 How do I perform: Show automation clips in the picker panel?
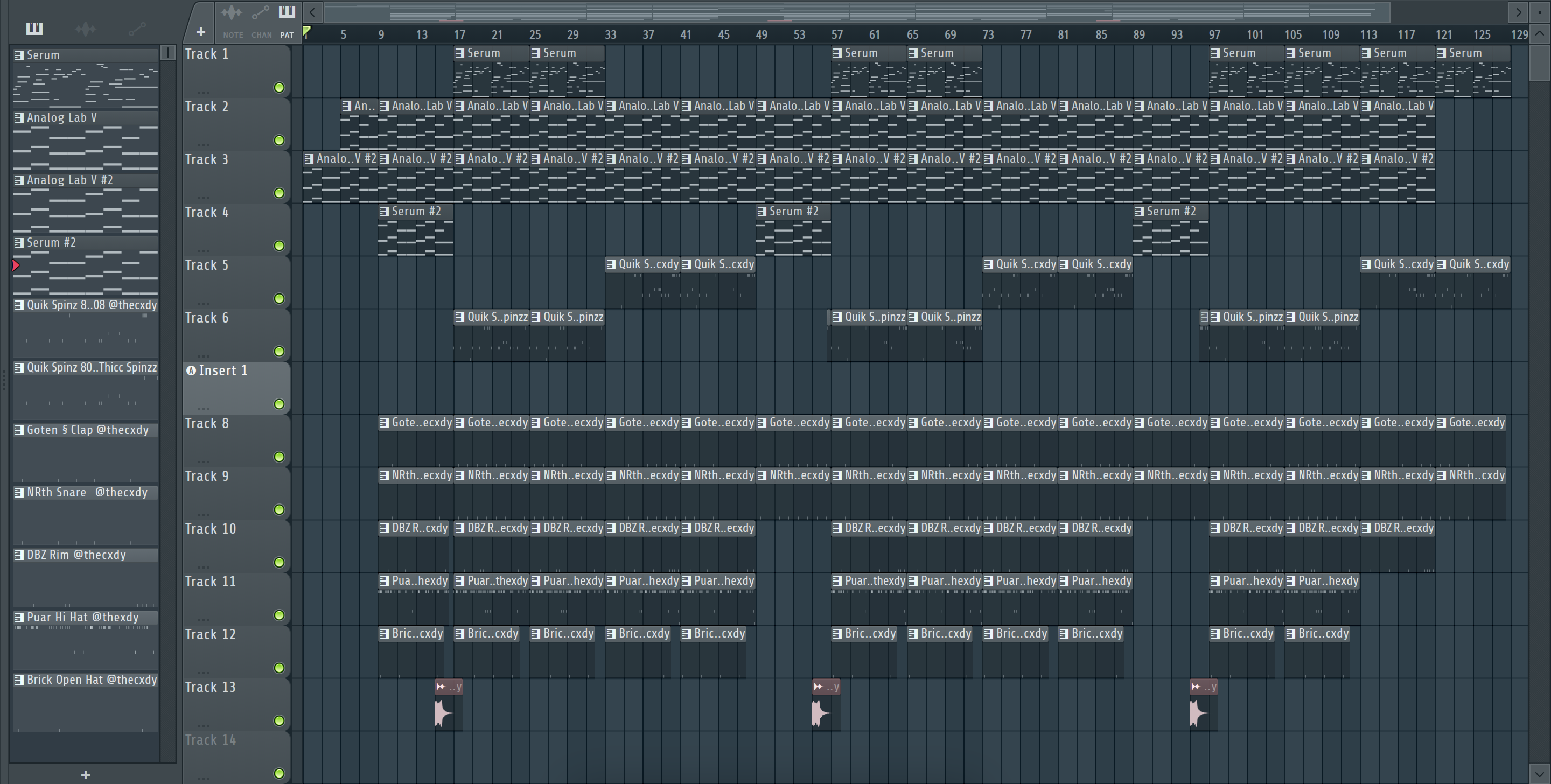pos(137,29)
